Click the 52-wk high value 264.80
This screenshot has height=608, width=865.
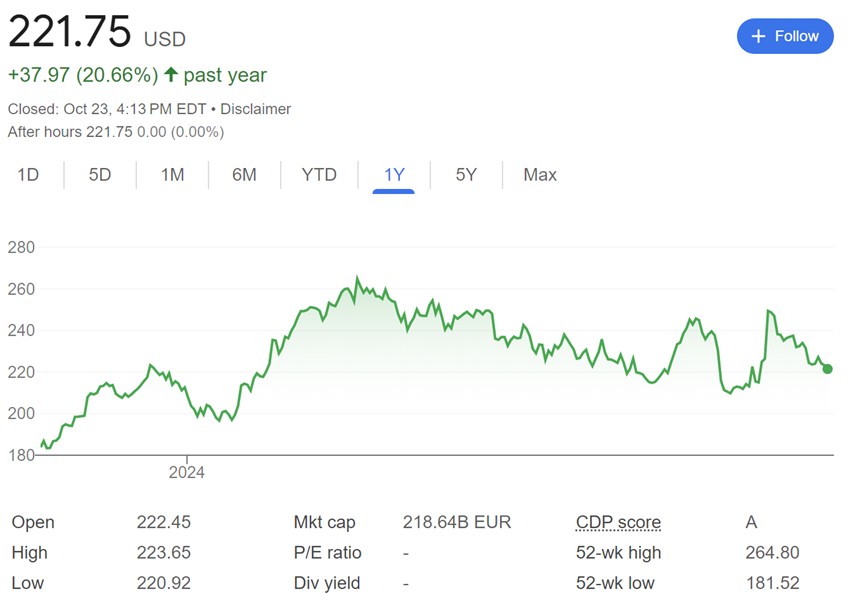[772, 552]
